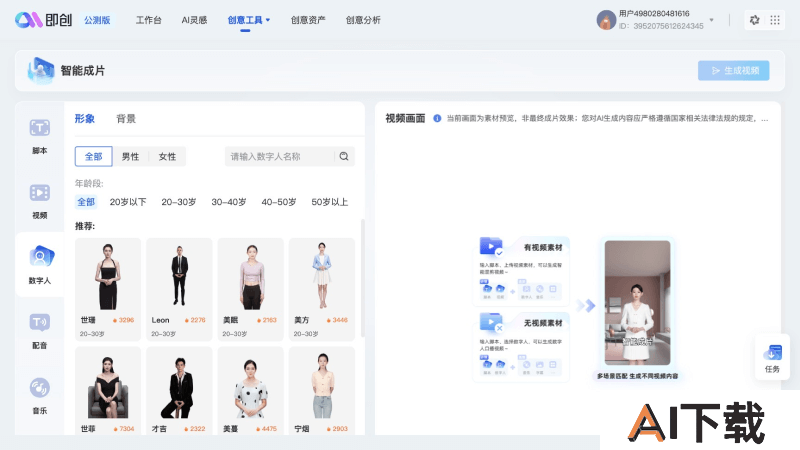Click the 公测版 badge
This screenshot has width=800, height=450.
[97, 20]
